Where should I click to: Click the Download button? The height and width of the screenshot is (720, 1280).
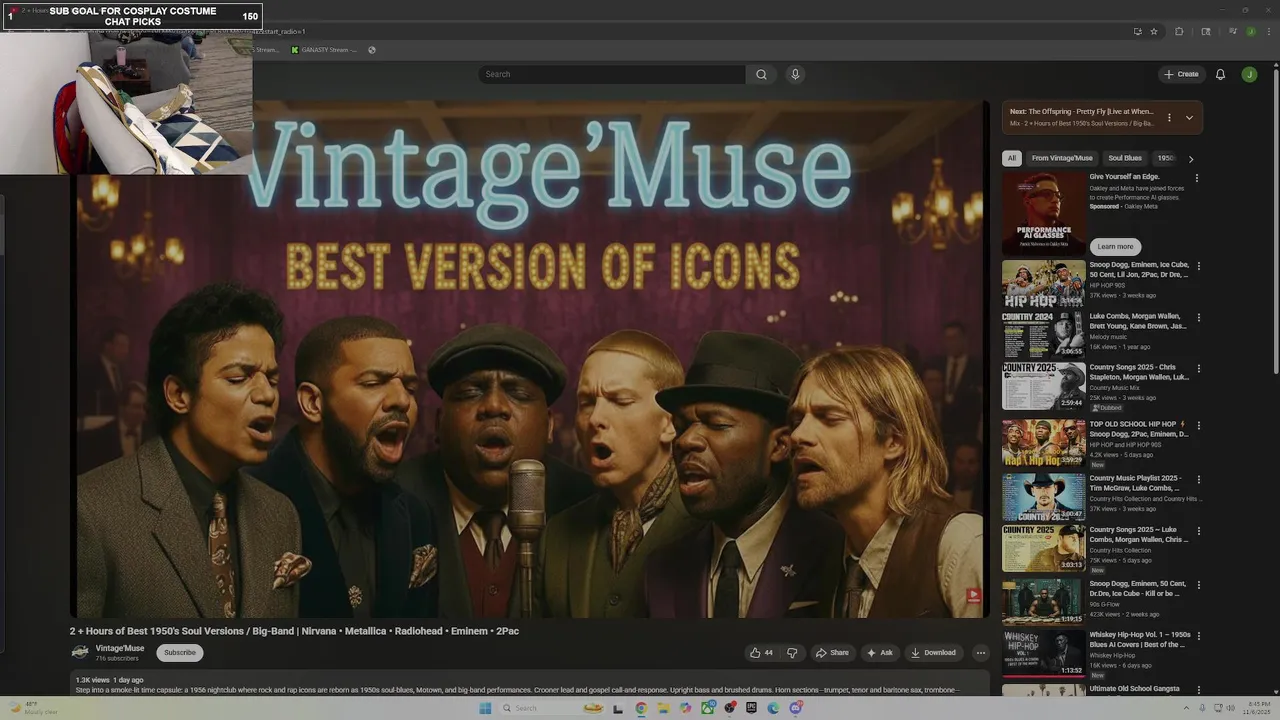[933, 653]
